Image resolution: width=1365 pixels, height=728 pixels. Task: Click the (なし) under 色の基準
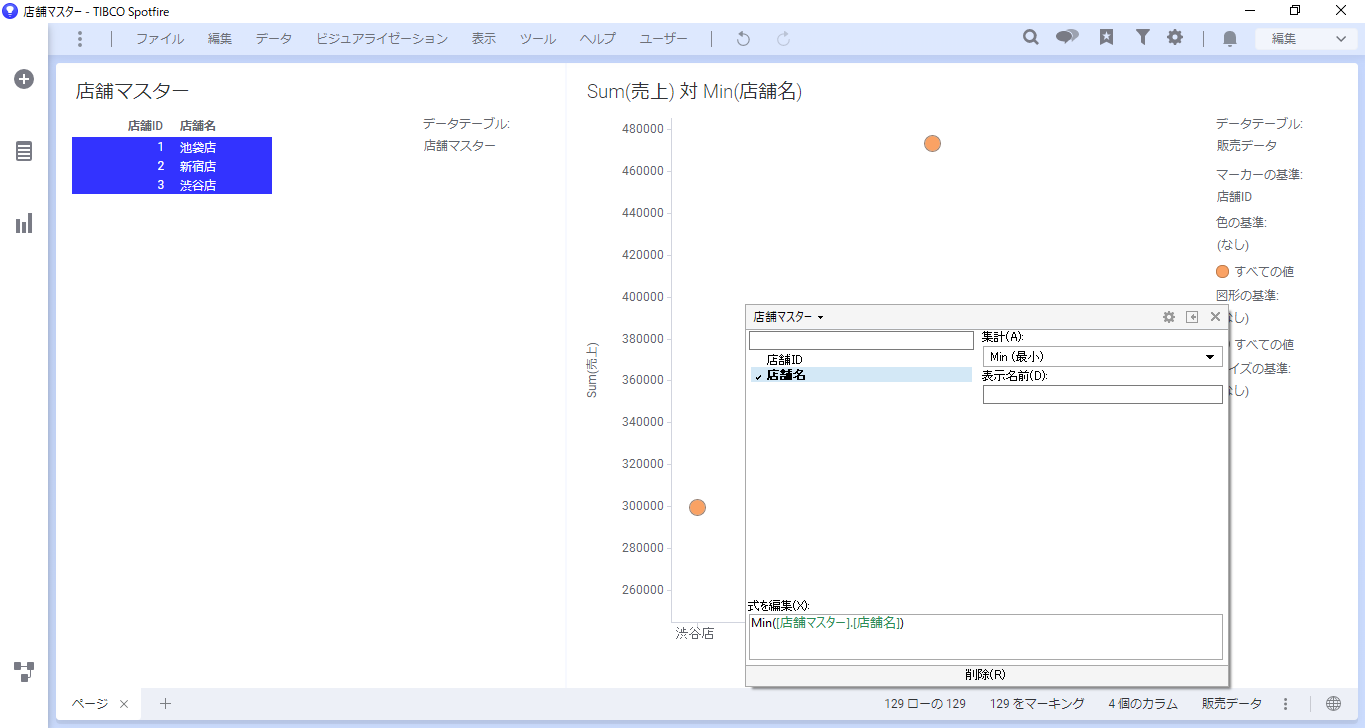click(1233, 245)
